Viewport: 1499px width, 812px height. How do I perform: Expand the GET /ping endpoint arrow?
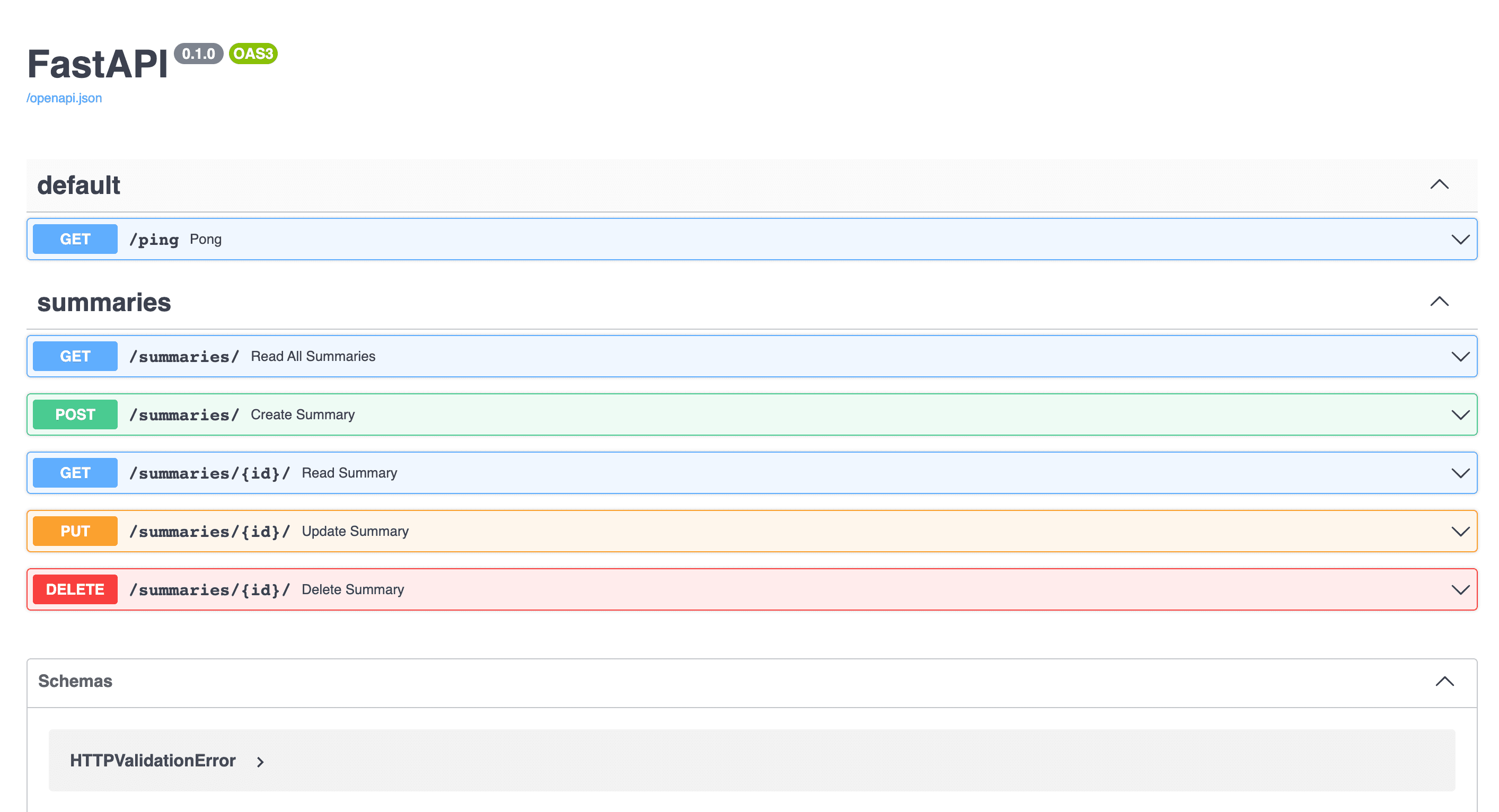1460,239
